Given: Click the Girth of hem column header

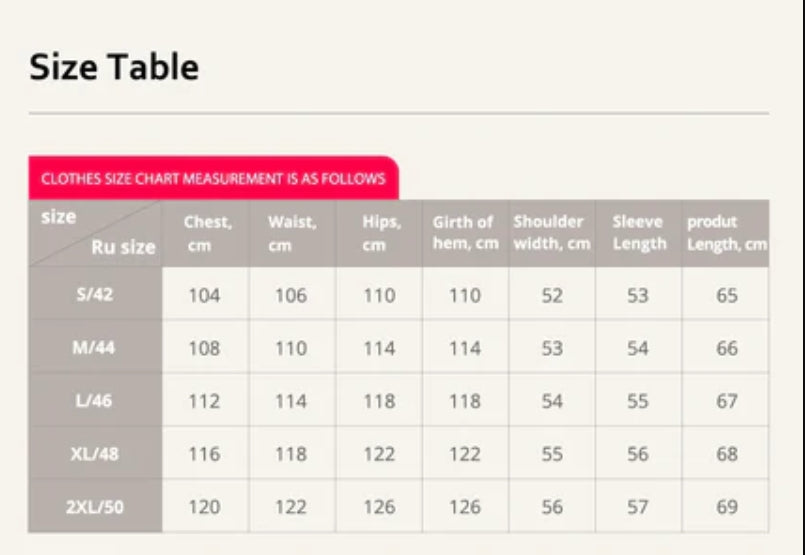Looking at the screenshot, I should (465, 234).
